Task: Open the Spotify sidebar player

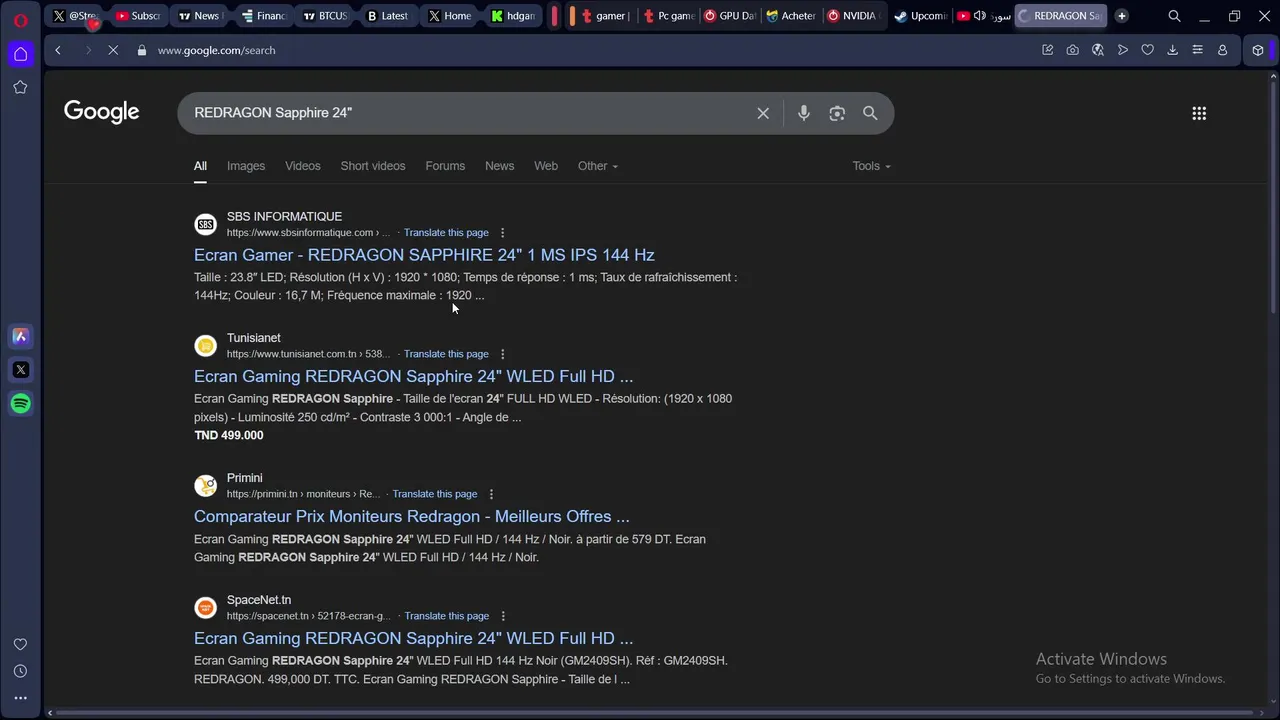Action: click(20, 404)
